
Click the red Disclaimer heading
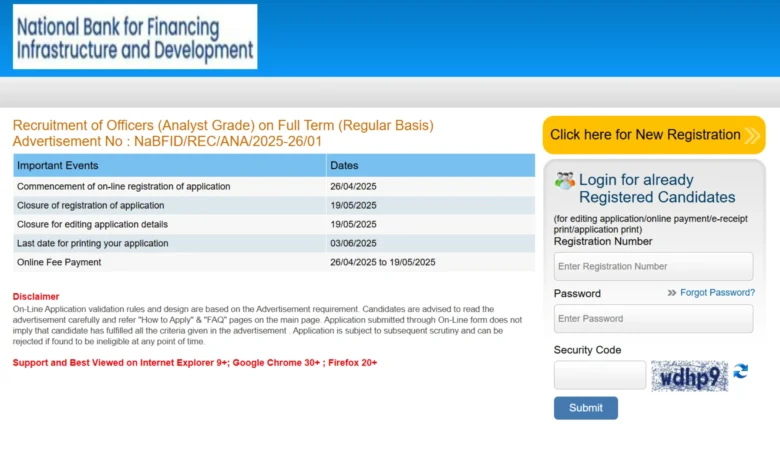point(36,296)
